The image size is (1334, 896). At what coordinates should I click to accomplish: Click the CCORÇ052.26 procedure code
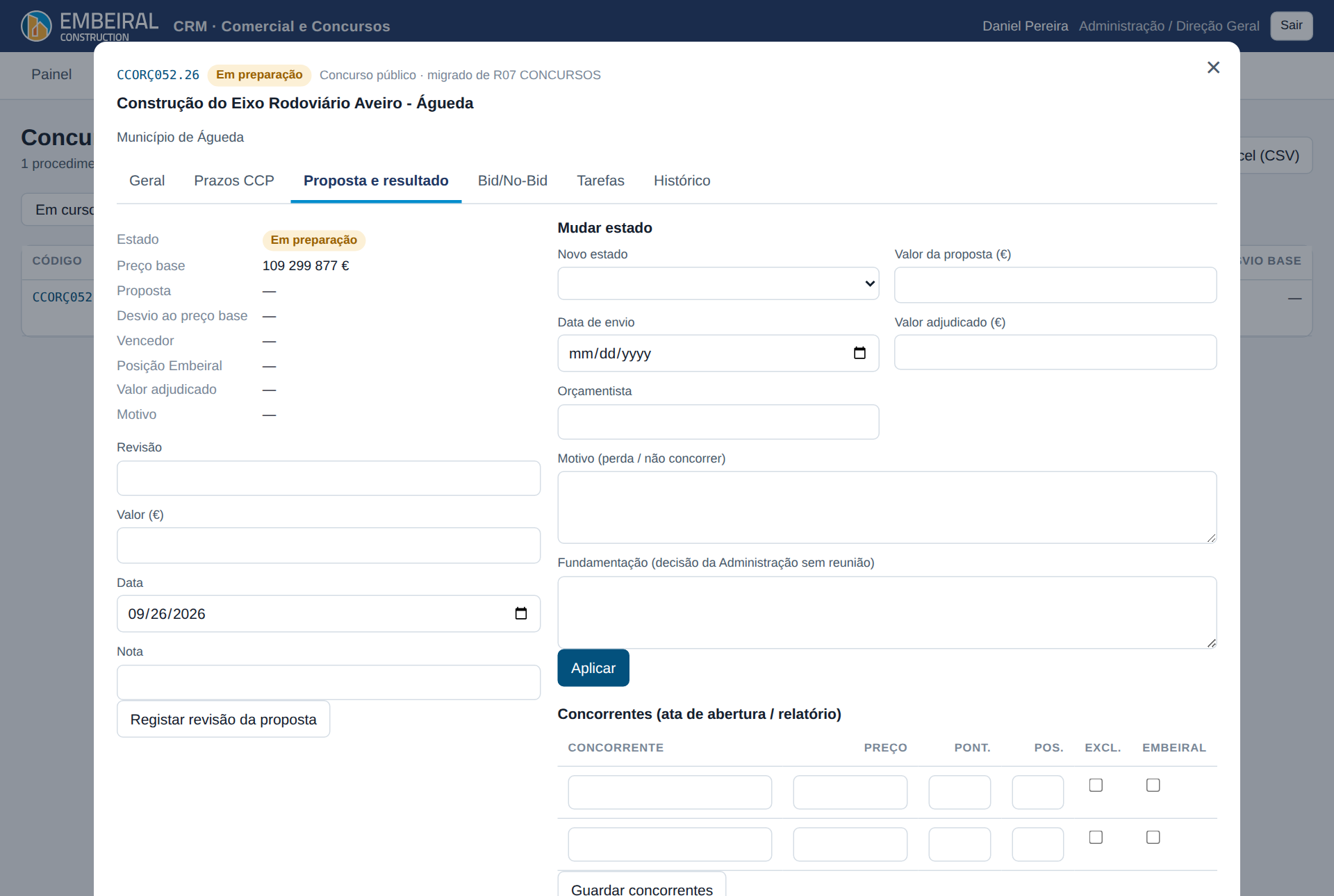click(x=158, y=75)
